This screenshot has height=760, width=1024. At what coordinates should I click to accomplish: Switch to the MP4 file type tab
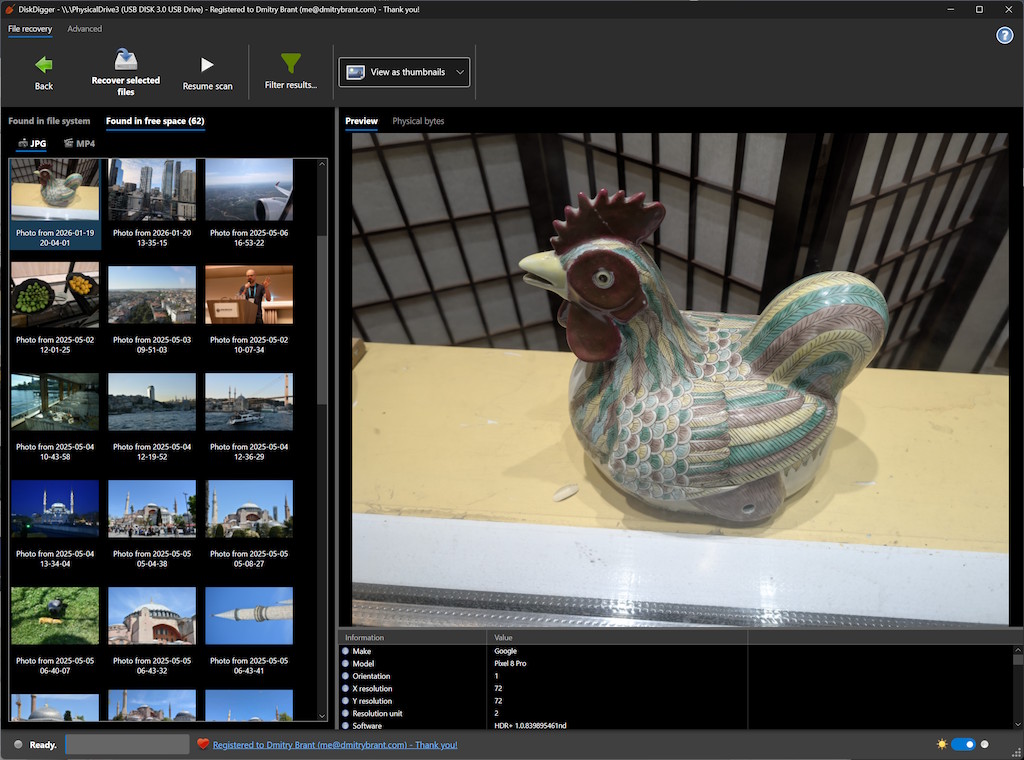pyautogui.click(x=79, y=143)
